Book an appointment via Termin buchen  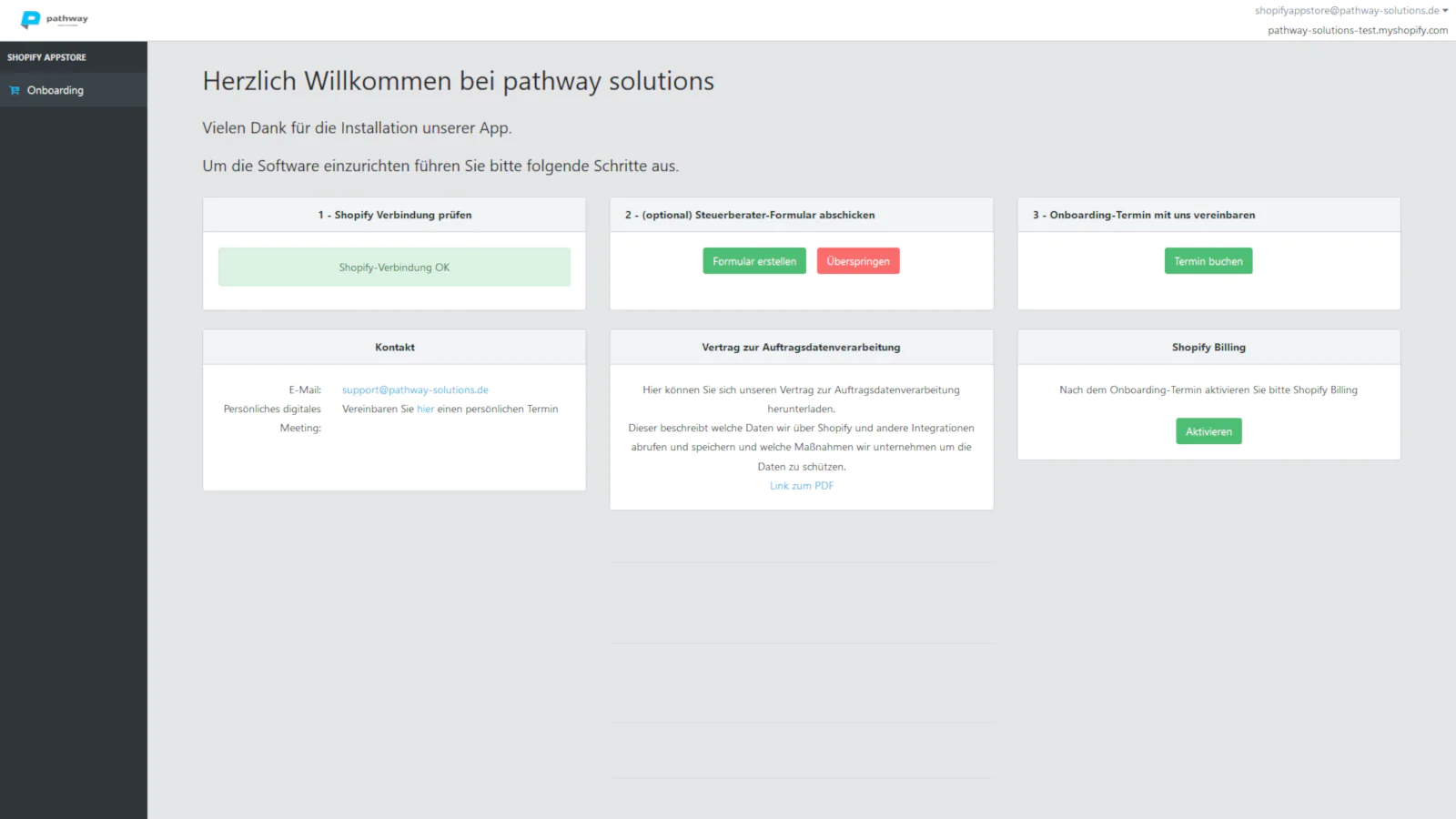click(x=1208, y=261)
